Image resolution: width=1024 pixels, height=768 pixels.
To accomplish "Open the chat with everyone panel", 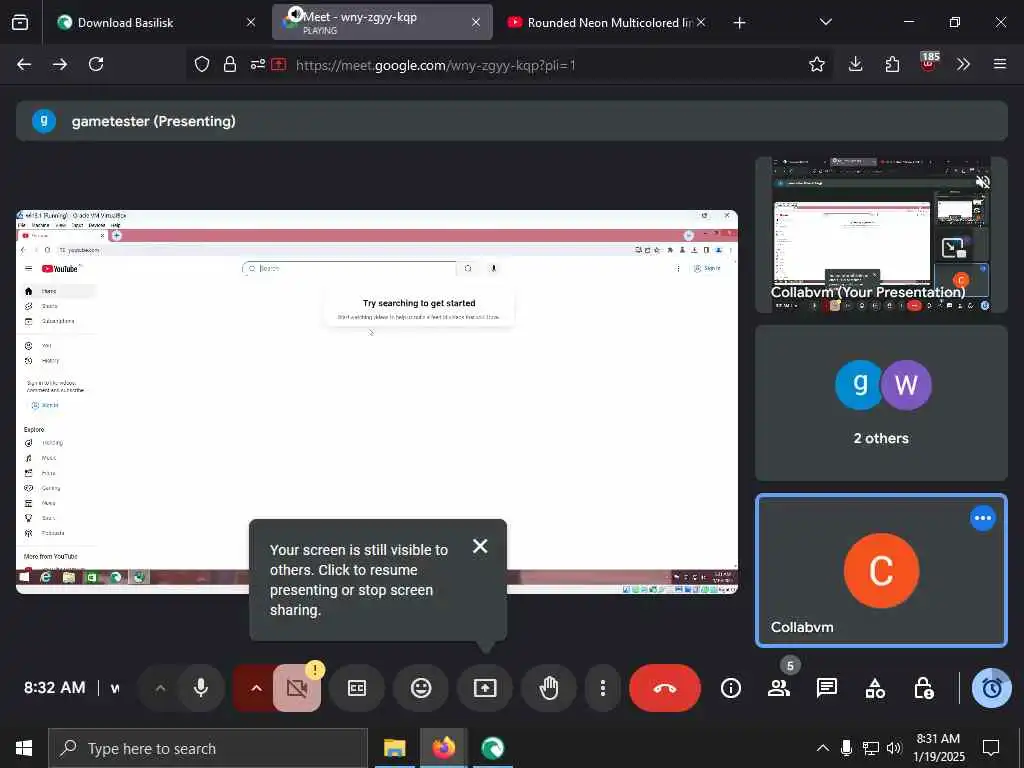I will click(827, 688).
